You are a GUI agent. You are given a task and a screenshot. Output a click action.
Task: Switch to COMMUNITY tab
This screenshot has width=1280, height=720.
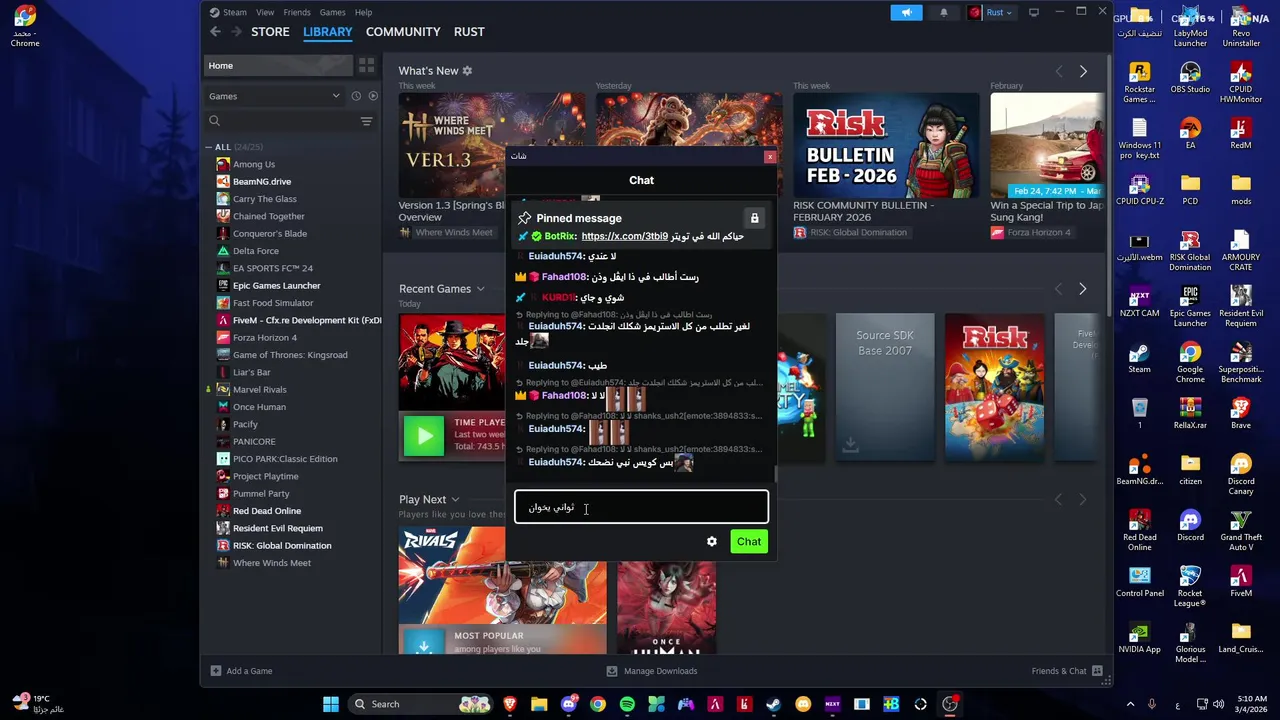(x=403, y=32)
